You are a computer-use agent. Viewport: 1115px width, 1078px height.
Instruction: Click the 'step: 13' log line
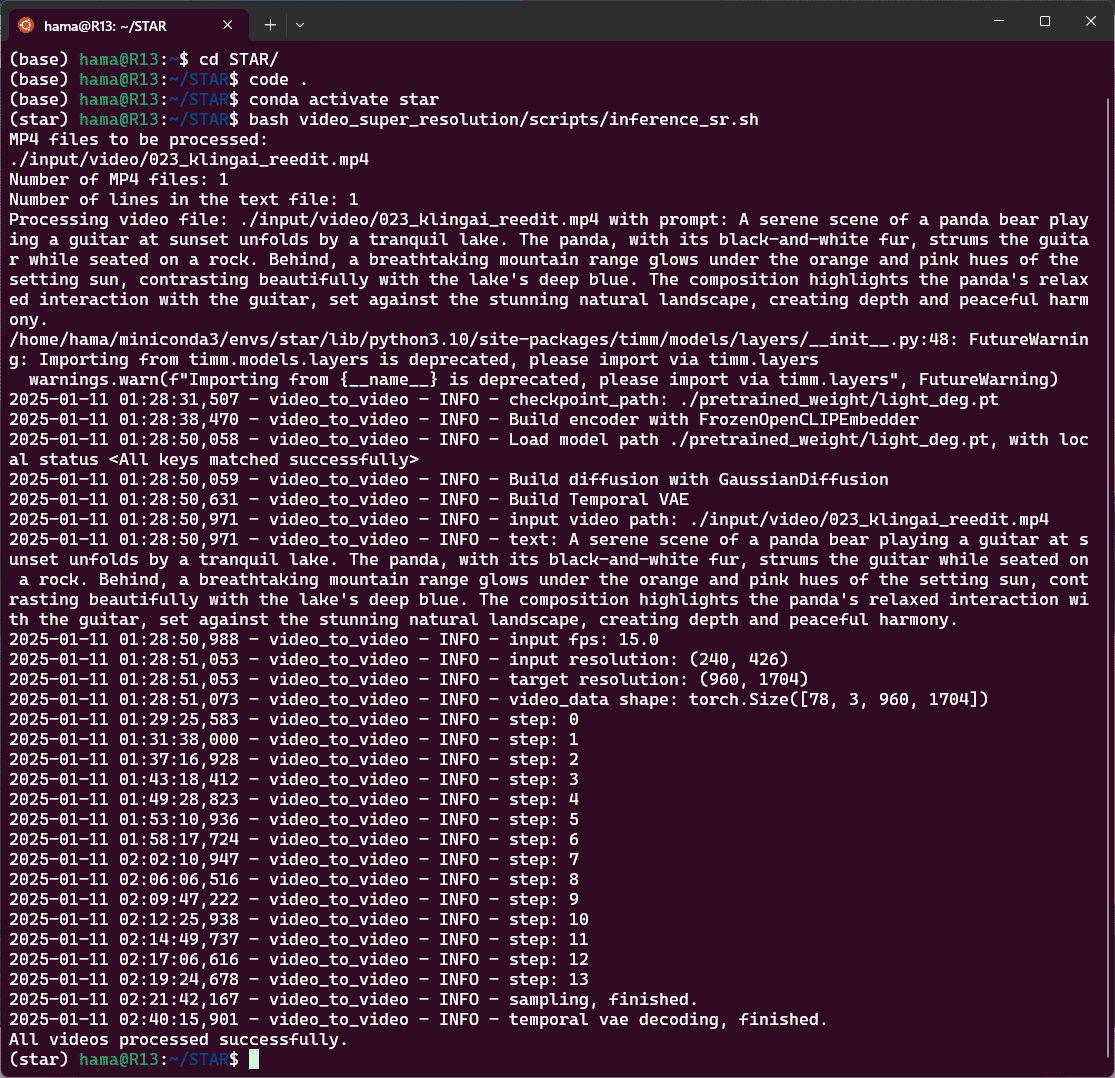tap(299, 979)
